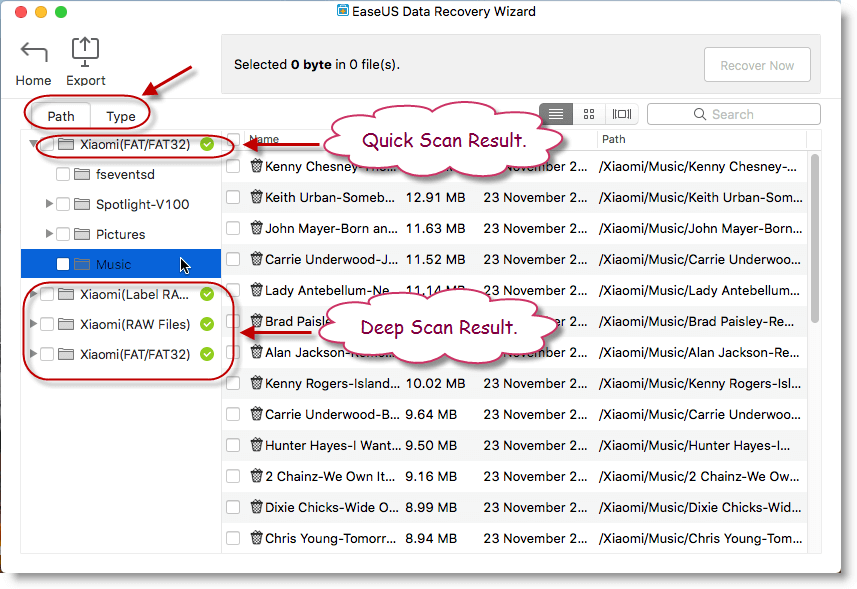This screenshot has height=589, width=857.
Task: Click trash icon next to Keith Urban file
Action: point(256,197)
